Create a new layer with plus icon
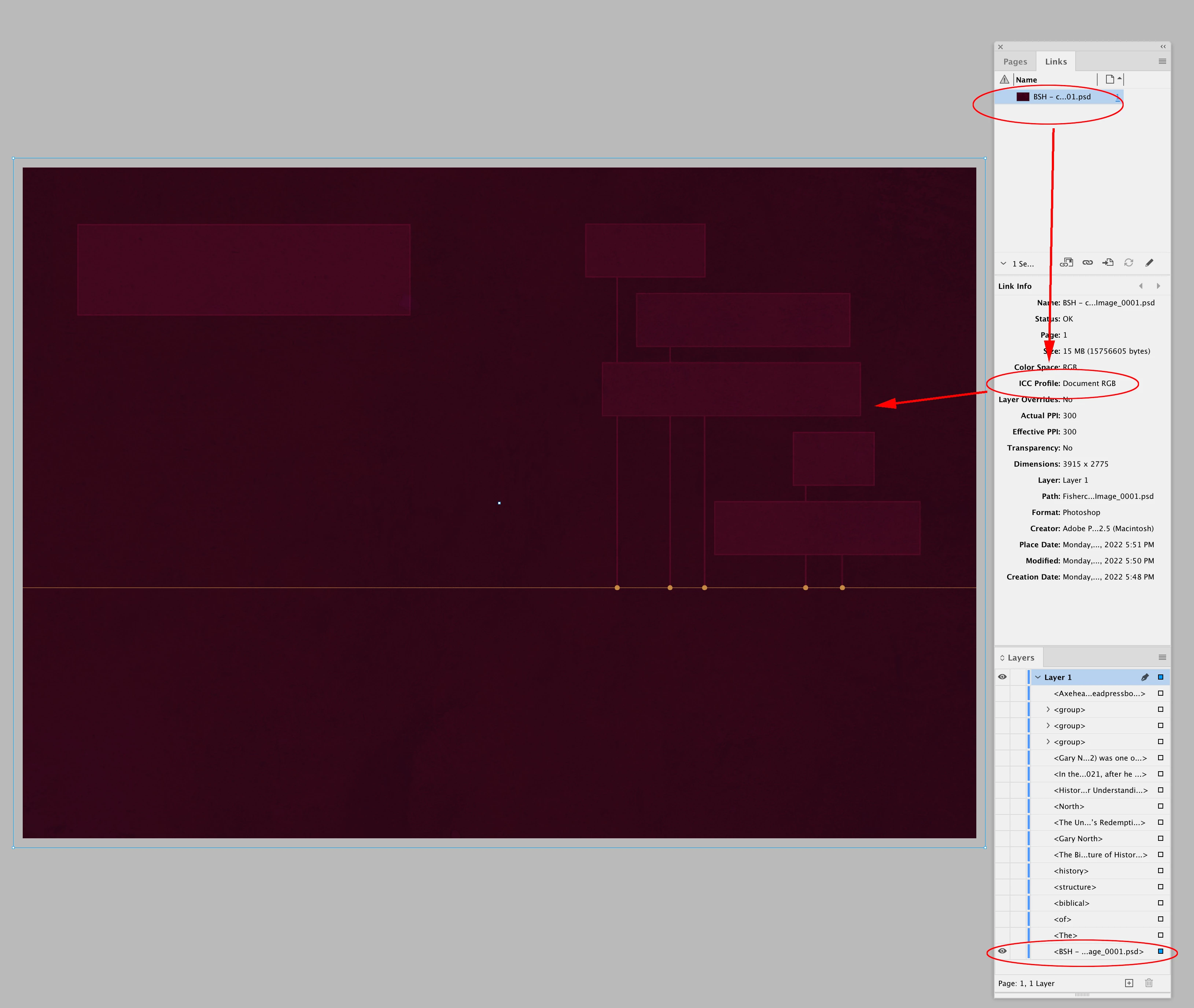Image resolution: width=1194 pixels, height=1008 pixels. [1129, 983]
